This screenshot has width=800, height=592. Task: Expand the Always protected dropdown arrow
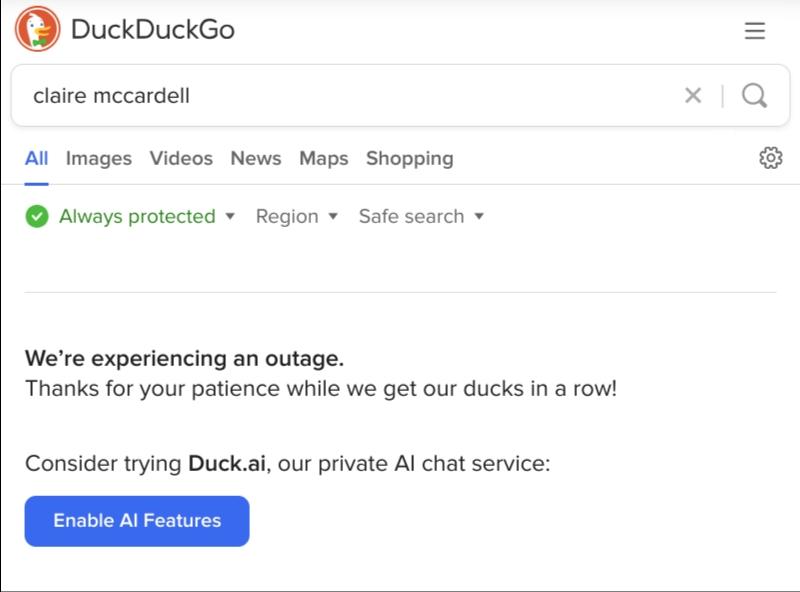pyautogui.click(x=230, y=216)
